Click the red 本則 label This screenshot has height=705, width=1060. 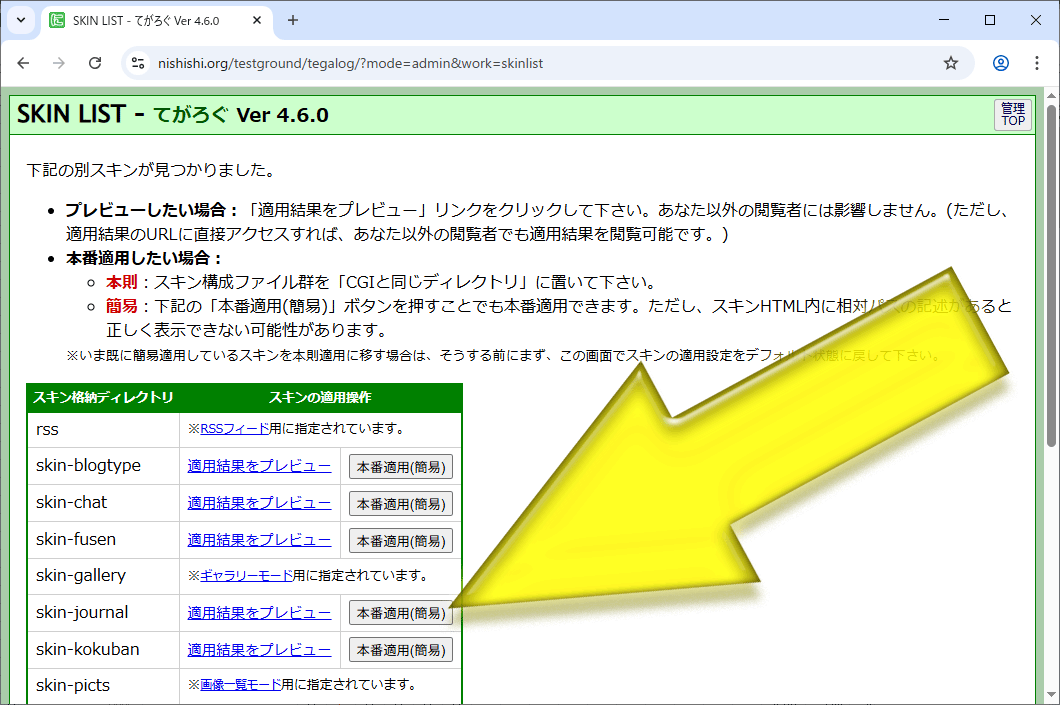pos(122,282)
